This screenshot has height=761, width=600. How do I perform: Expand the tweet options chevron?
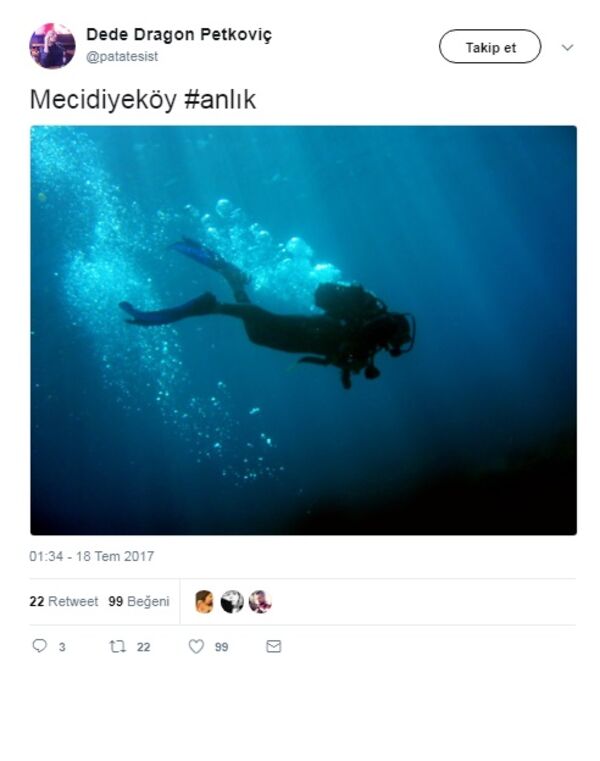tap(567, 47)
